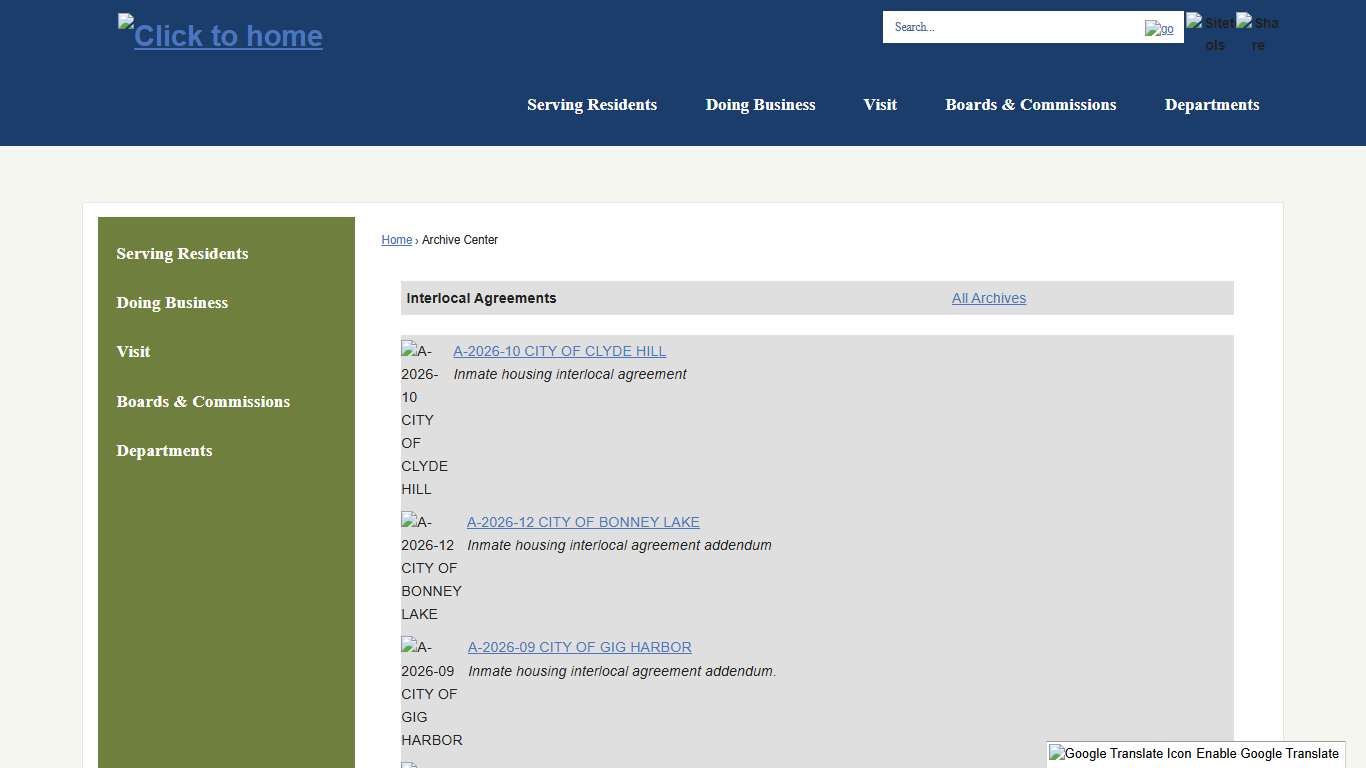Click the document icon below the Gig Harbor entry

408,764
